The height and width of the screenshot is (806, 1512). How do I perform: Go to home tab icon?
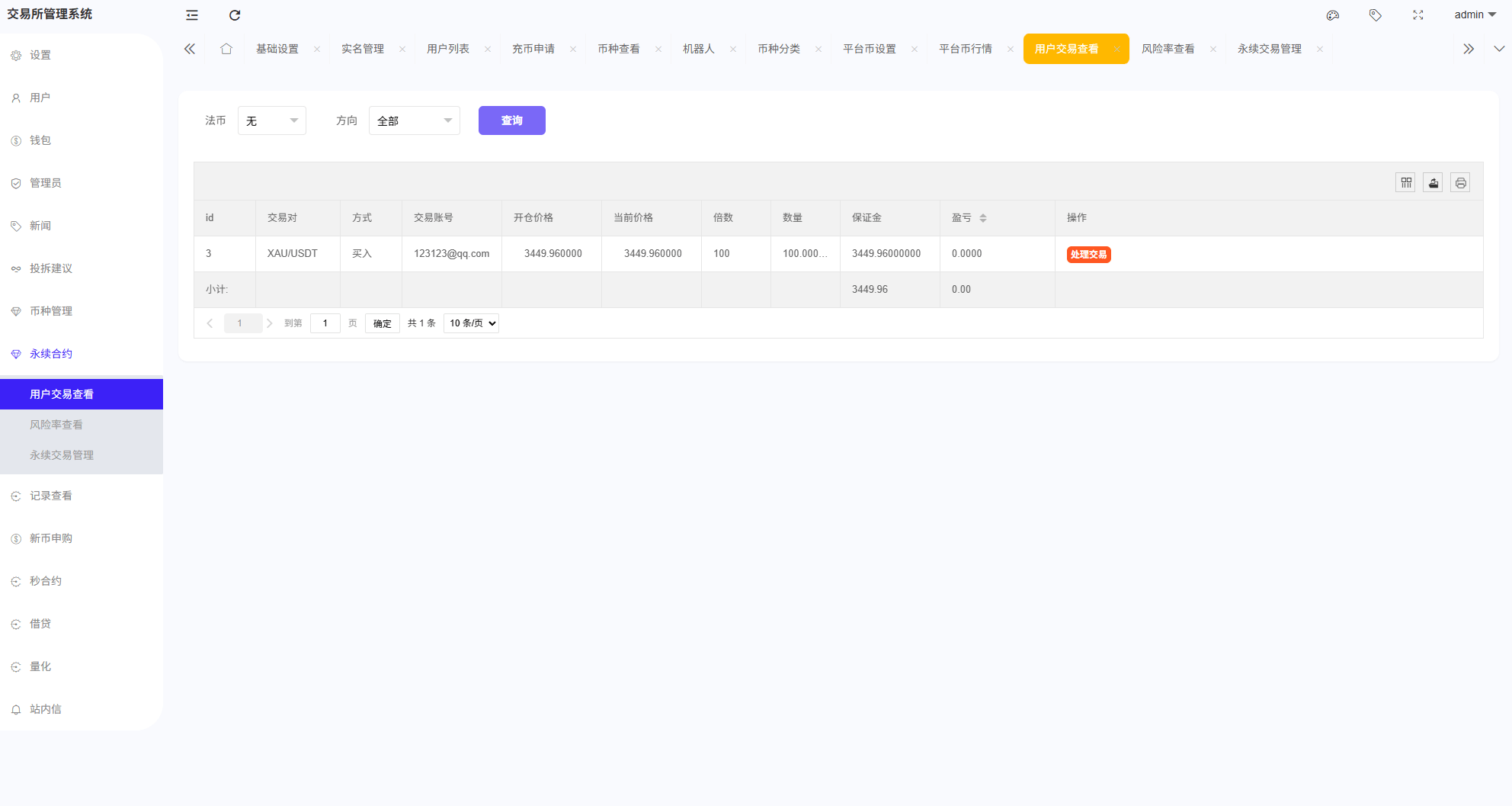point(226,49)
